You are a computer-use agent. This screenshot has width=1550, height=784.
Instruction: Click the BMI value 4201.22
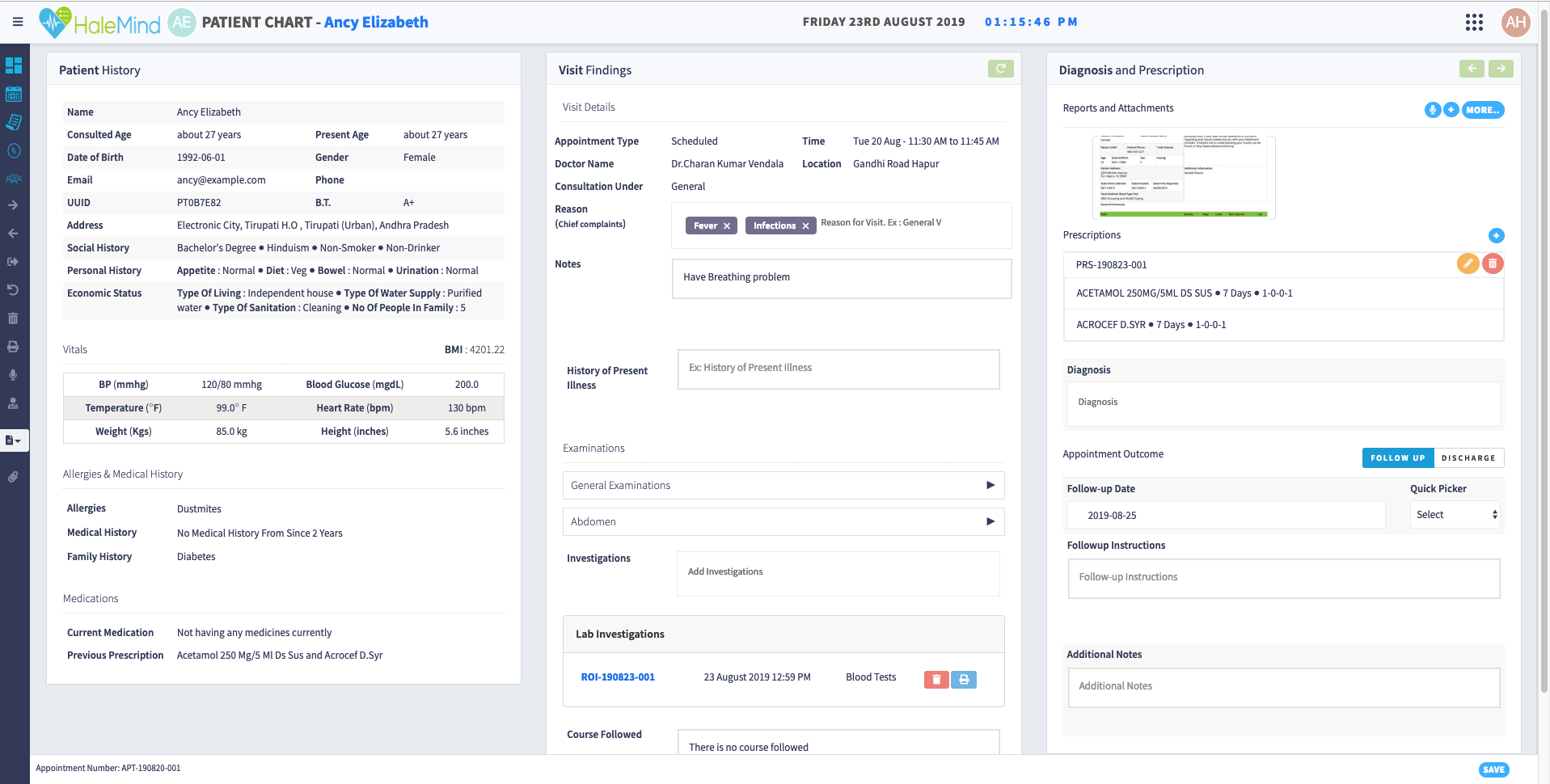click(x=487, y=350)
